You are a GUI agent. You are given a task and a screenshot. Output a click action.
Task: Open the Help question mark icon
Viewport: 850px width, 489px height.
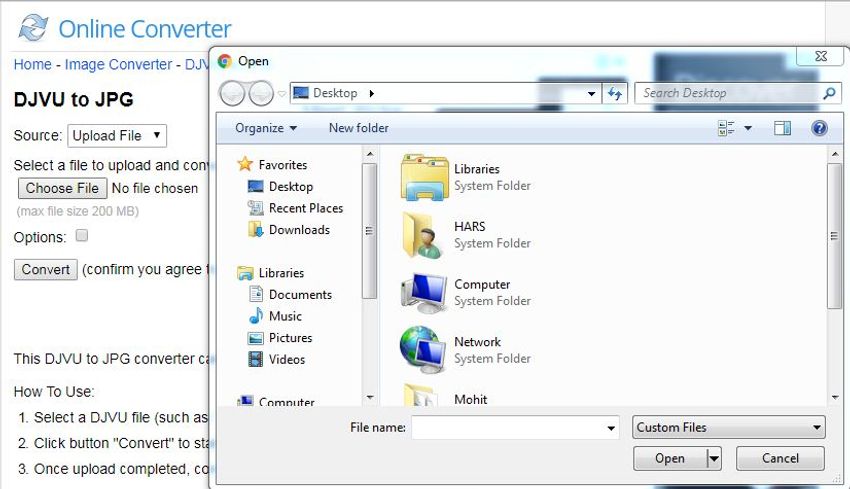(x=819, y=128)
